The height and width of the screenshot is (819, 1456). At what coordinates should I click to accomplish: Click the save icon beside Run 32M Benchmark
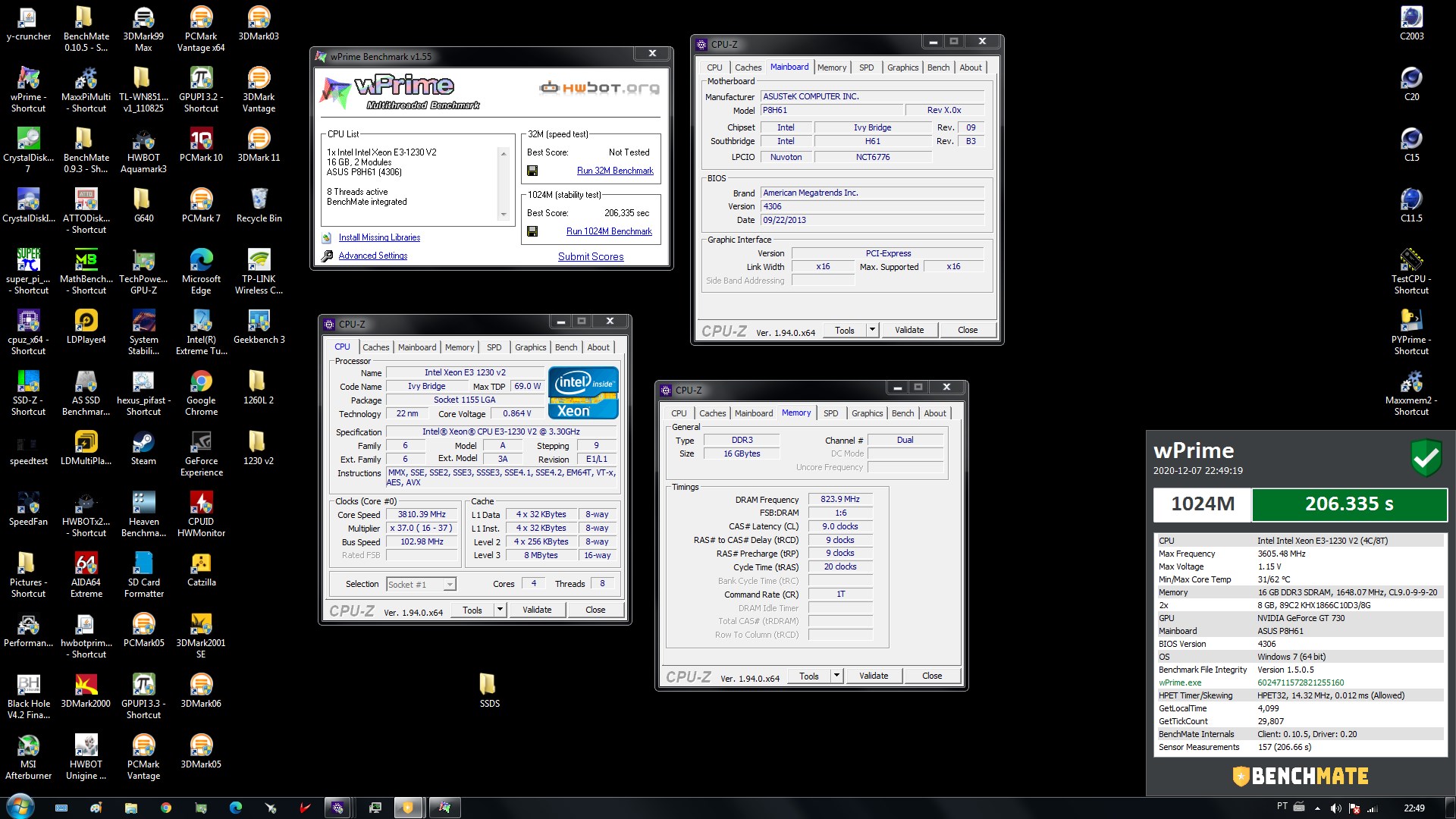pos(532,171)
